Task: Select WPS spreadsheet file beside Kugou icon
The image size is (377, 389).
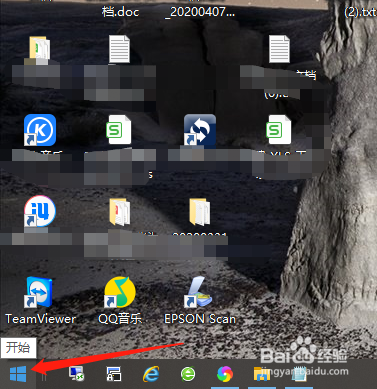Action: pos(118,130)
